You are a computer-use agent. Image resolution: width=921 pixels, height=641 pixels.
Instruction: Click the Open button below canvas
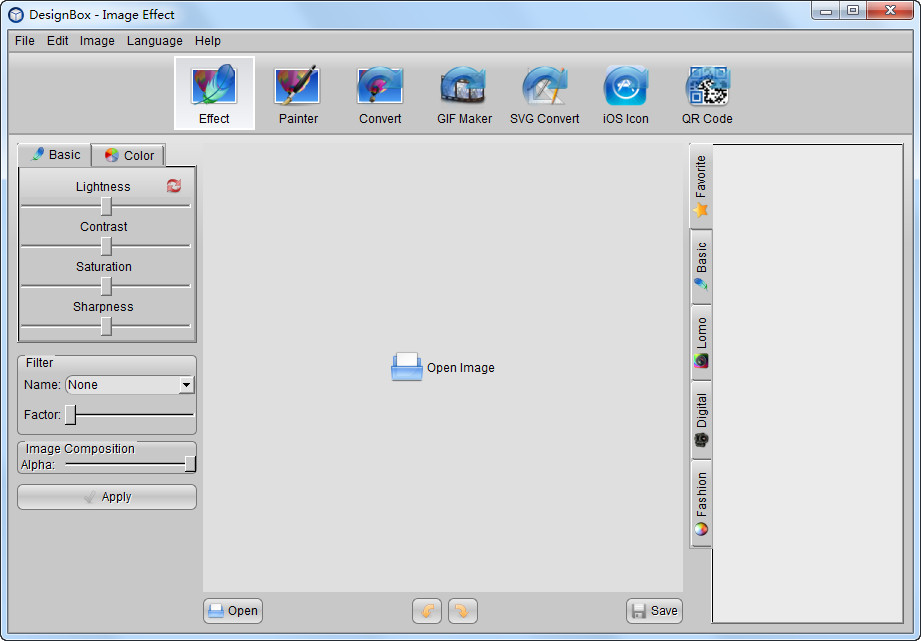(x=233, y=611)
